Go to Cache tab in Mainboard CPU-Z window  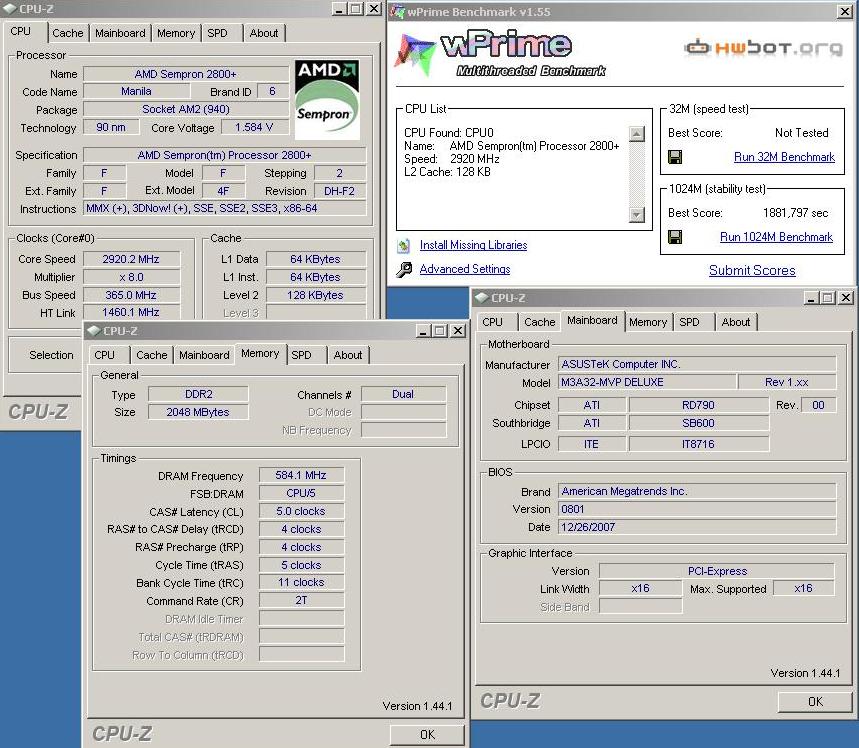pos(540,322)
